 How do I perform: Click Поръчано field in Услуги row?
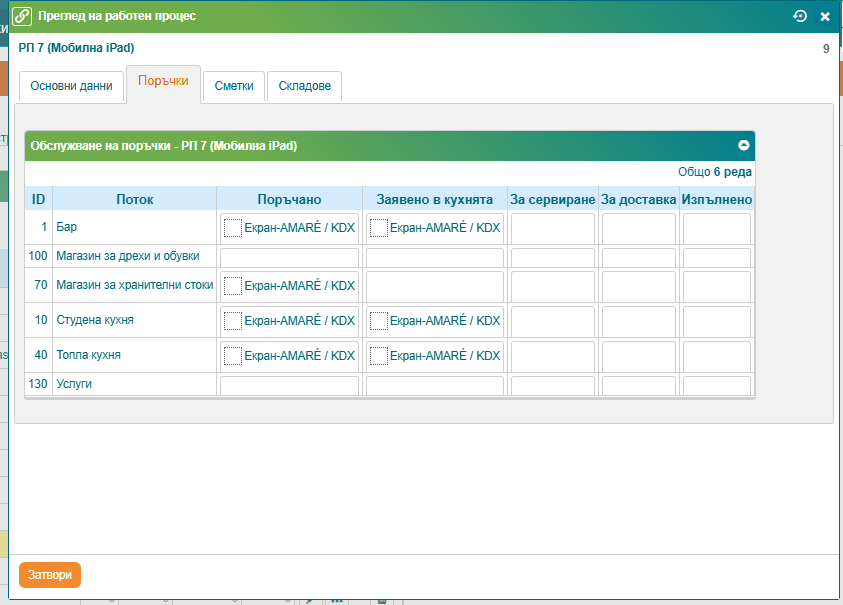(289, 385)
